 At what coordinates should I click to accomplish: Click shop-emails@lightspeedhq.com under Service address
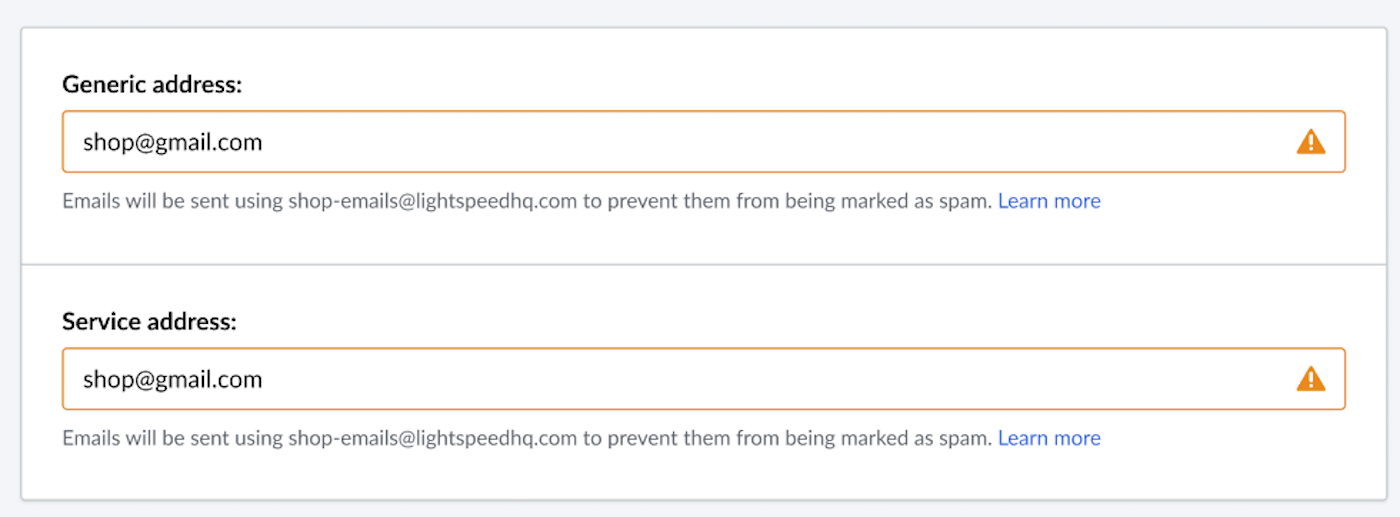pos(432,438)
